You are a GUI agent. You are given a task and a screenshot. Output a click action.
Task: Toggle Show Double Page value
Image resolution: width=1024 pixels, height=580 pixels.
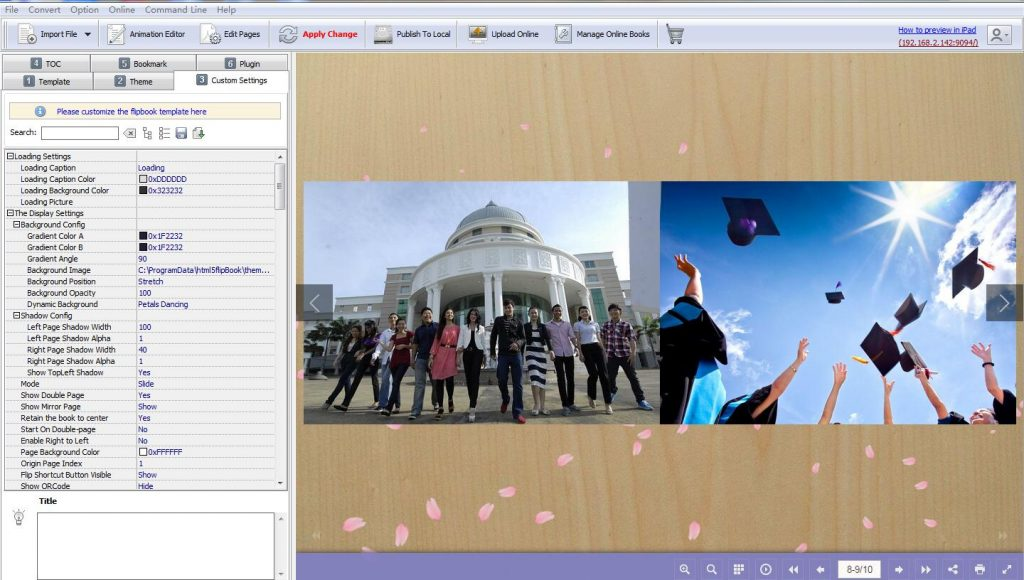(144, 395)
